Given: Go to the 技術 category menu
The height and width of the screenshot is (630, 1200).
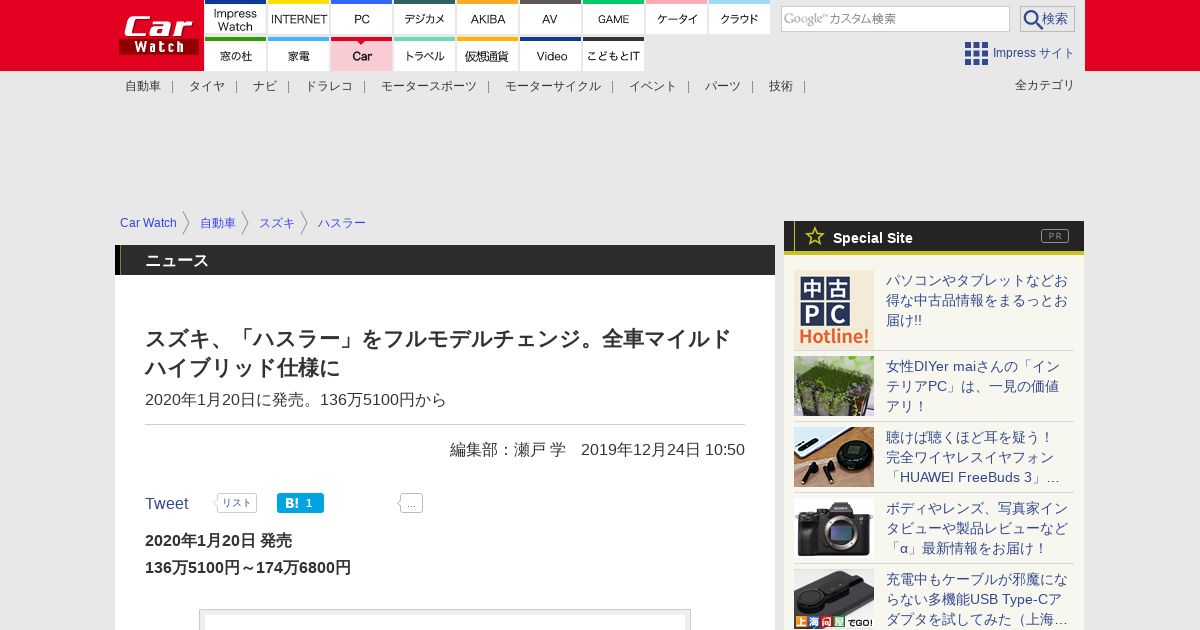Looking at the screenshot, I should 781,86.
